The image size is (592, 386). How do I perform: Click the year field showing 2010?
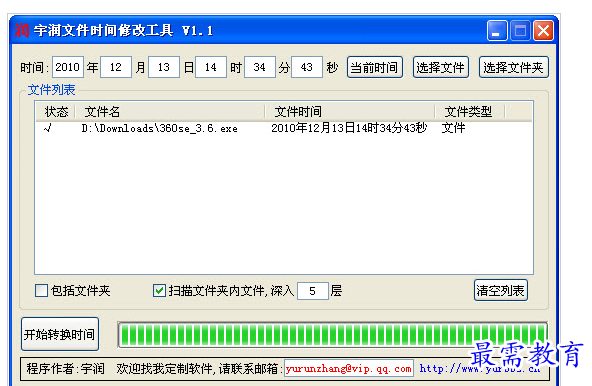click(x=68, y=67)
